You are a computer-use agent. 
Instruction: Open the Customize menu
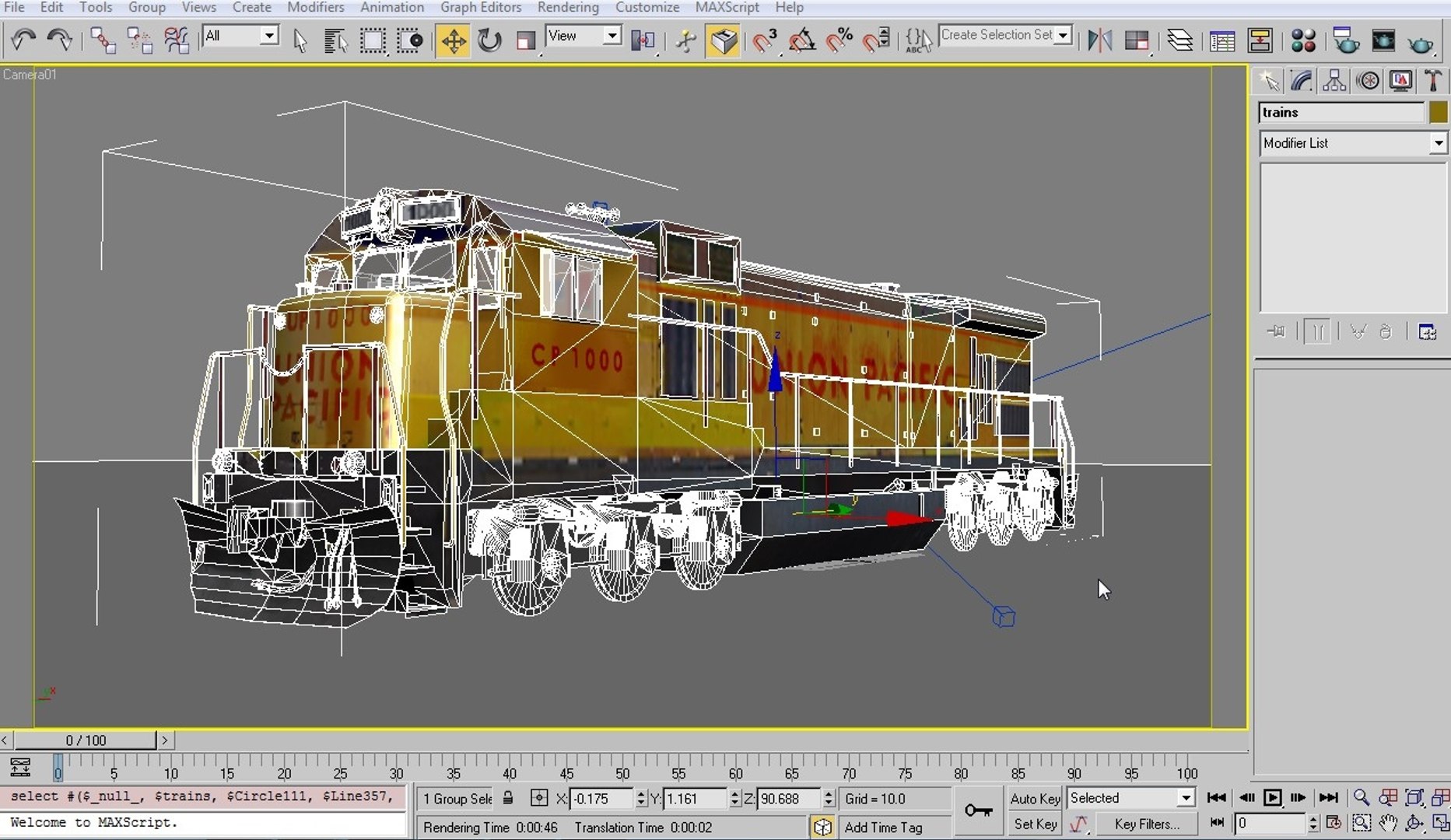(x=647, y=8)
